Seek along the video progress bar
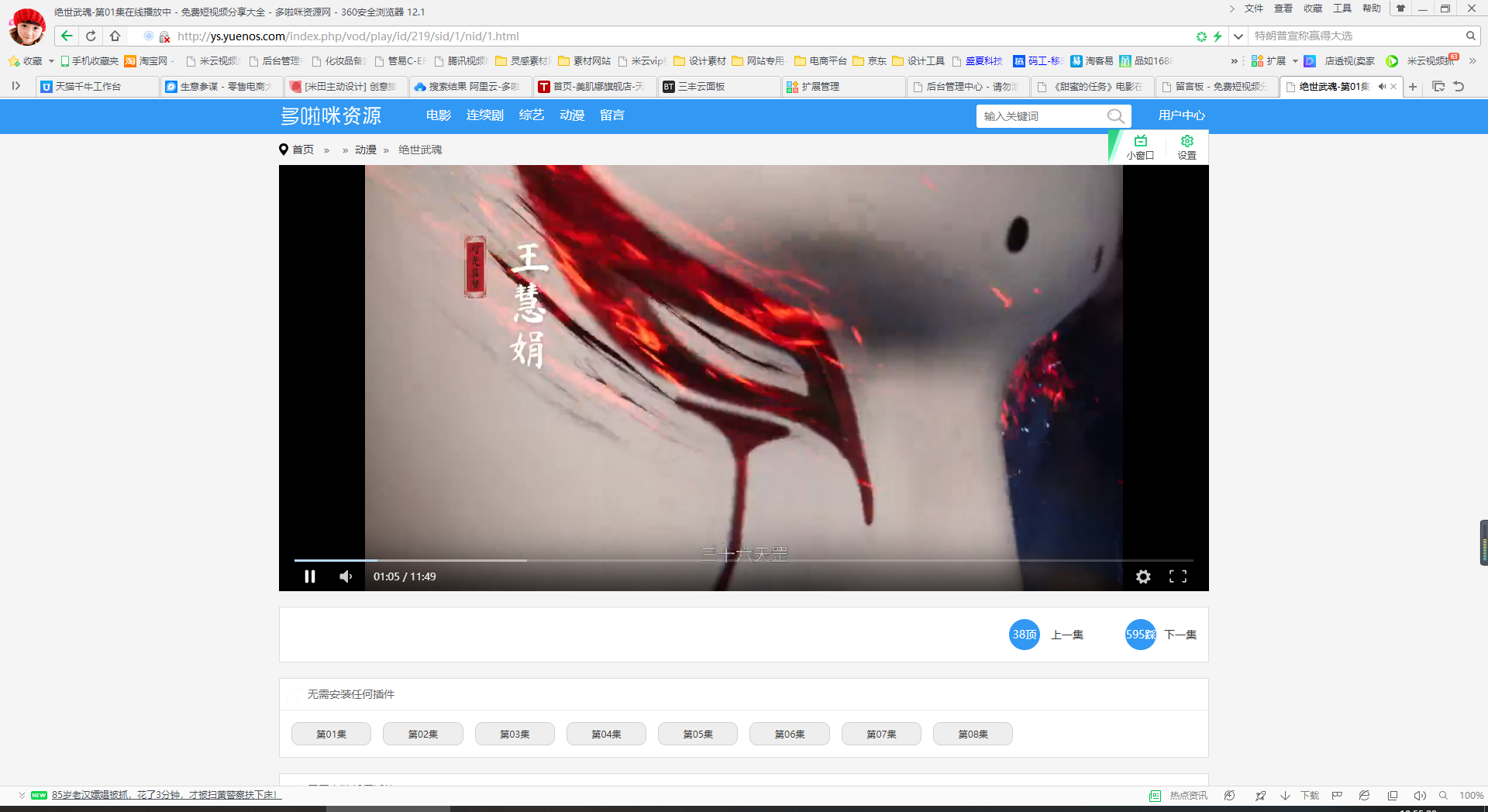1488x812 pixels. (744, 560)
